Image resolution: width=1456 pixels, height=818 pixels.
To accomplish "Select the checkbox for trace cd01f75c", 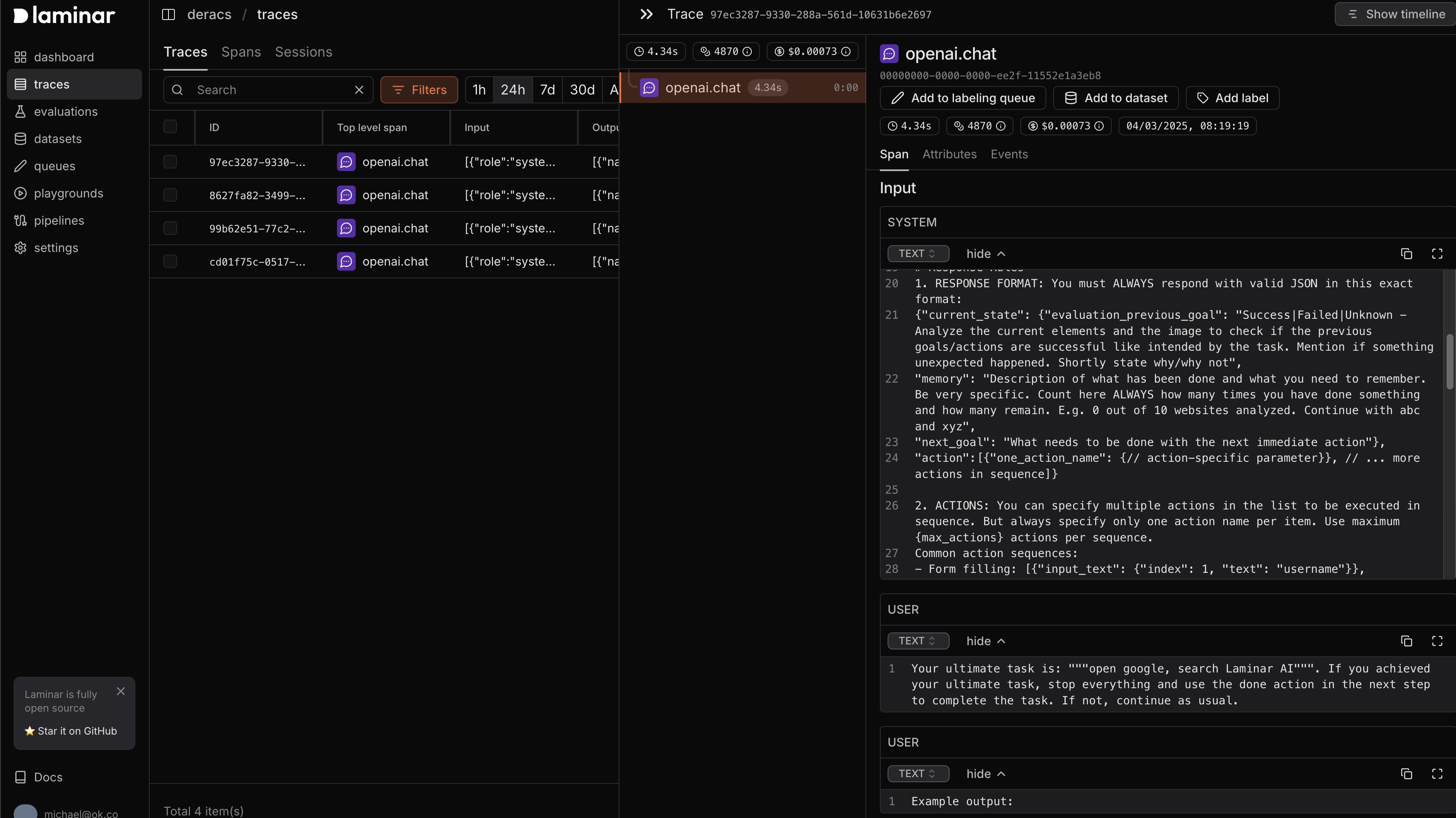I will coord(170,261).
